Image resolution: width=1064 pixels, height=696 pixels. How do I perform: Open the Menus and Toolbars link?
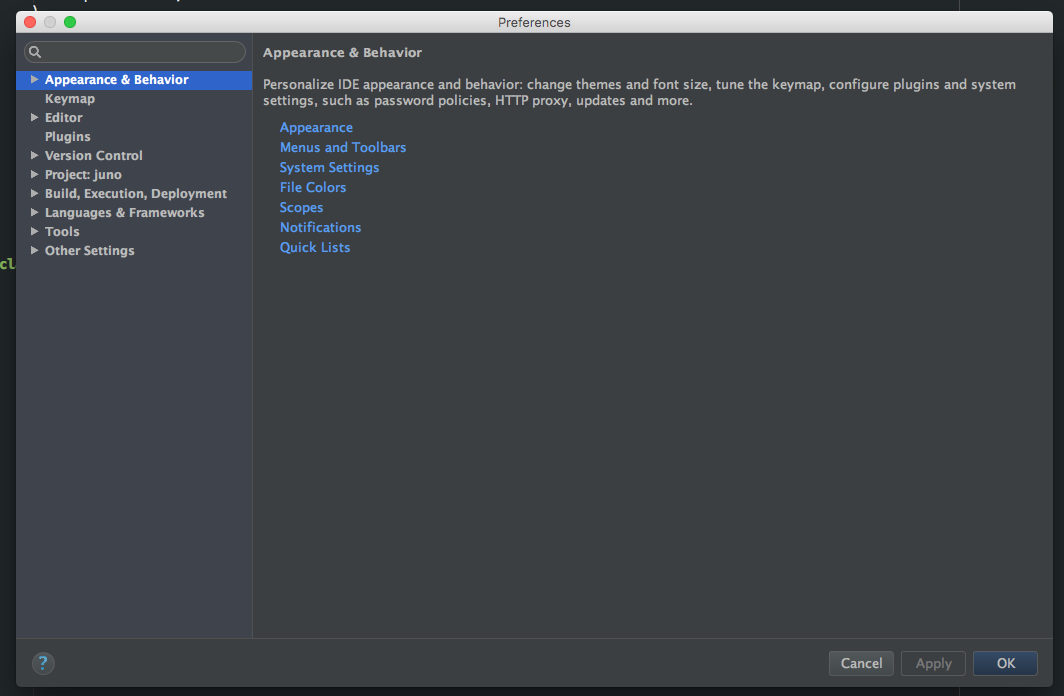point(343,147)
